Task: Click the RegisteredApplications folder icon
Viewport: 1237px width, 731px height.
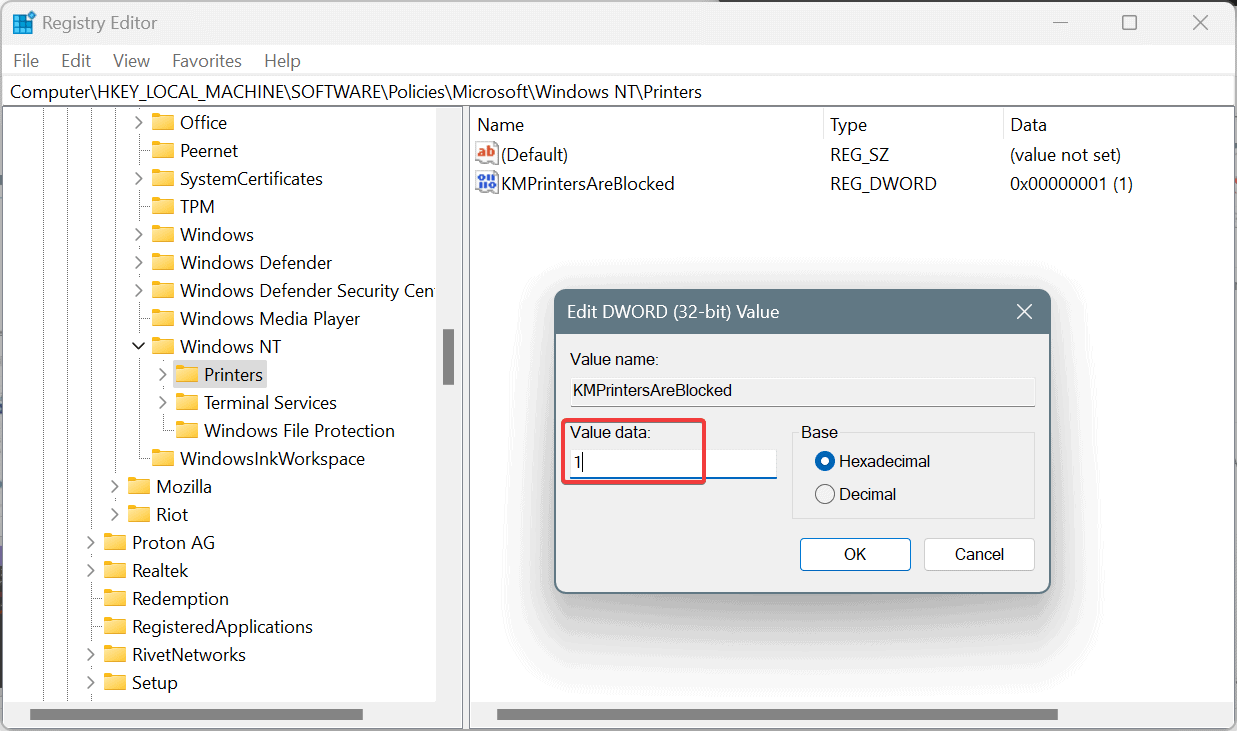Action: click(115, 626)
